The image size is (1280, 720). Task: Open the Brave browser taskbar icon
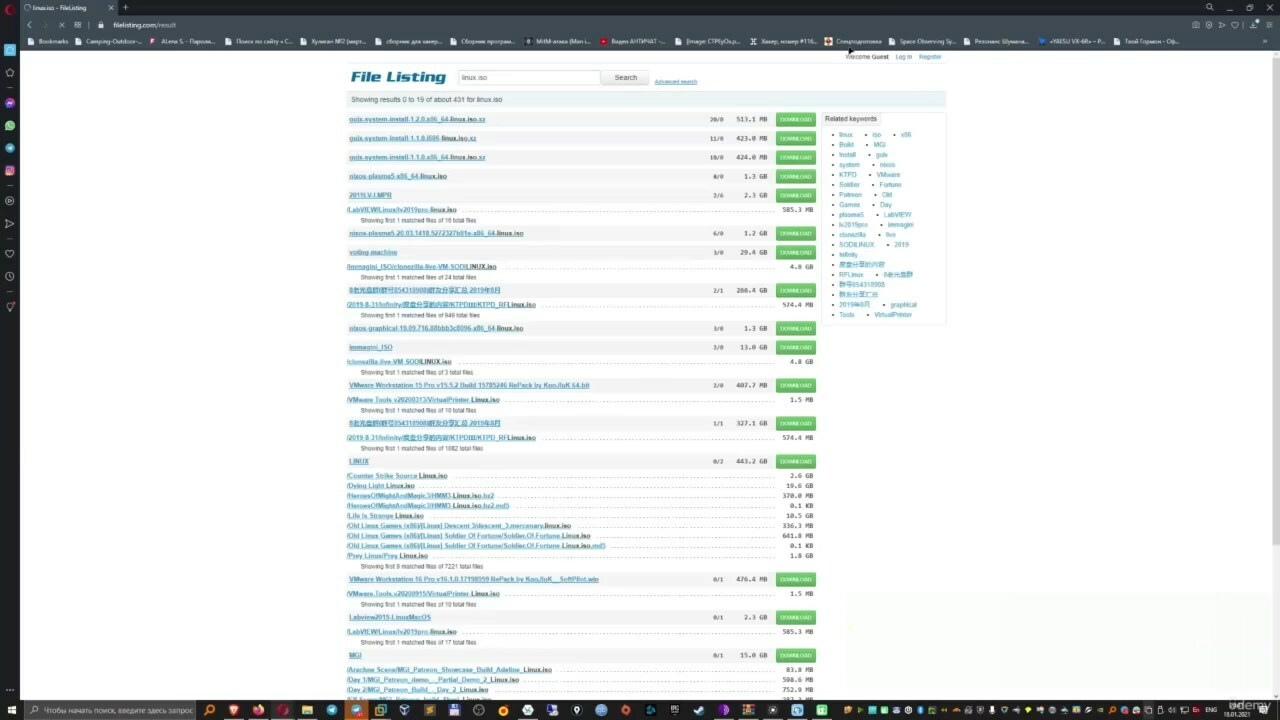click(x=234, y=710)
